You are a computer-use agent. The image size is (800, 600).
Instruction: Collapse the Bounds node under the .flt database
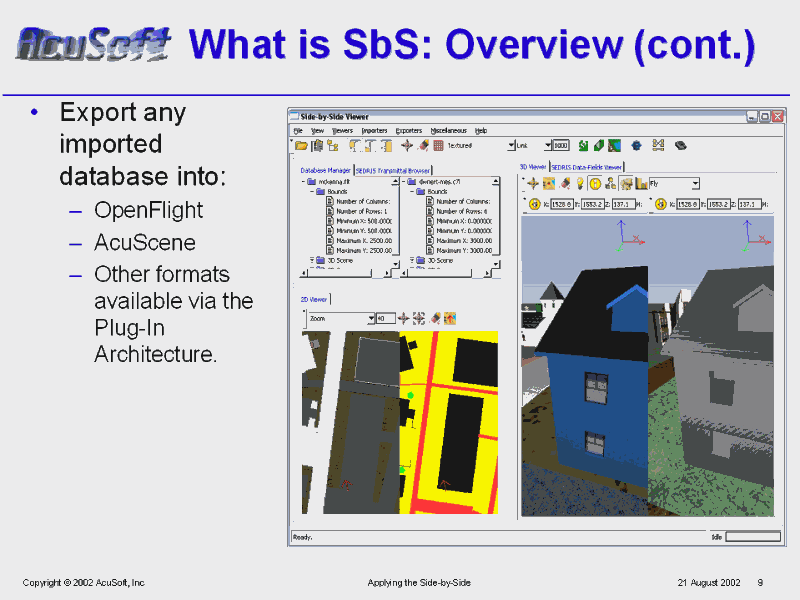[x=311, y=191]
